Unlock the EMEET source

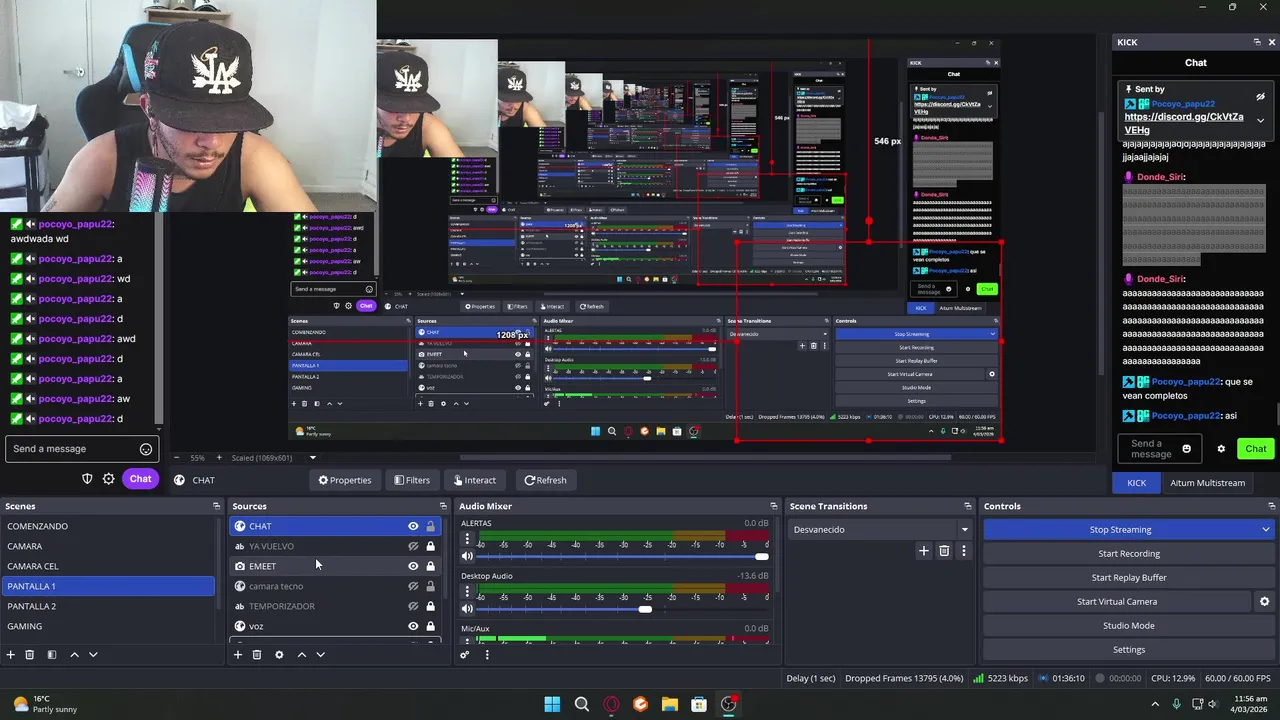click(431, 566)
